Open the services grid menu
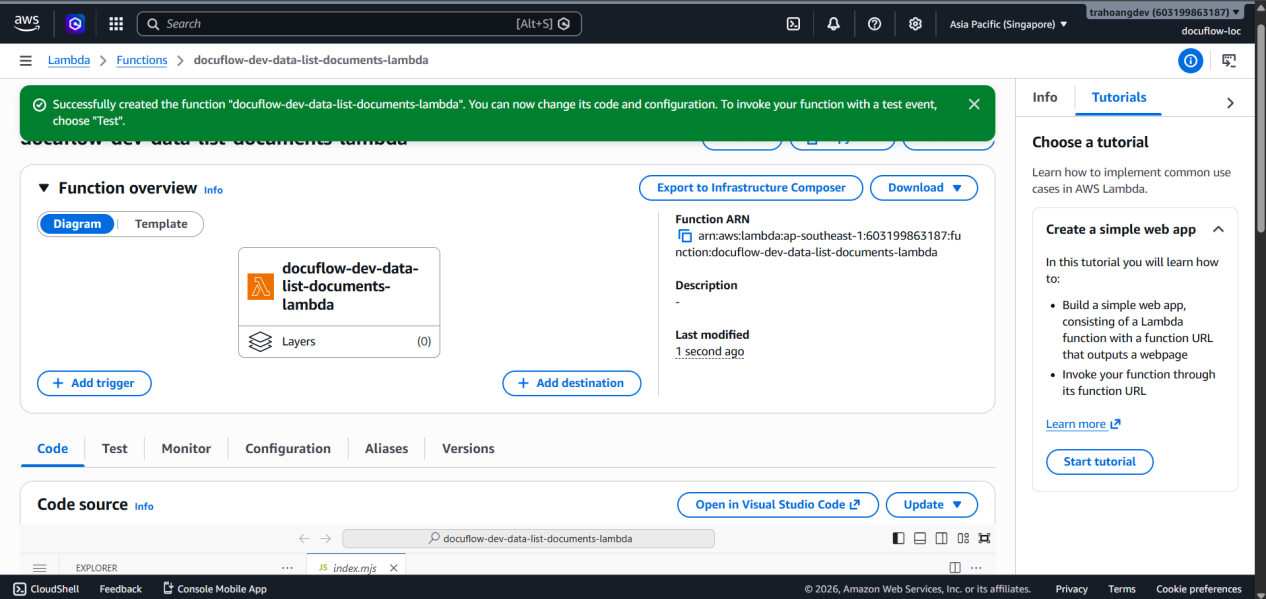Screen dimensions: 1266x599 116,23
